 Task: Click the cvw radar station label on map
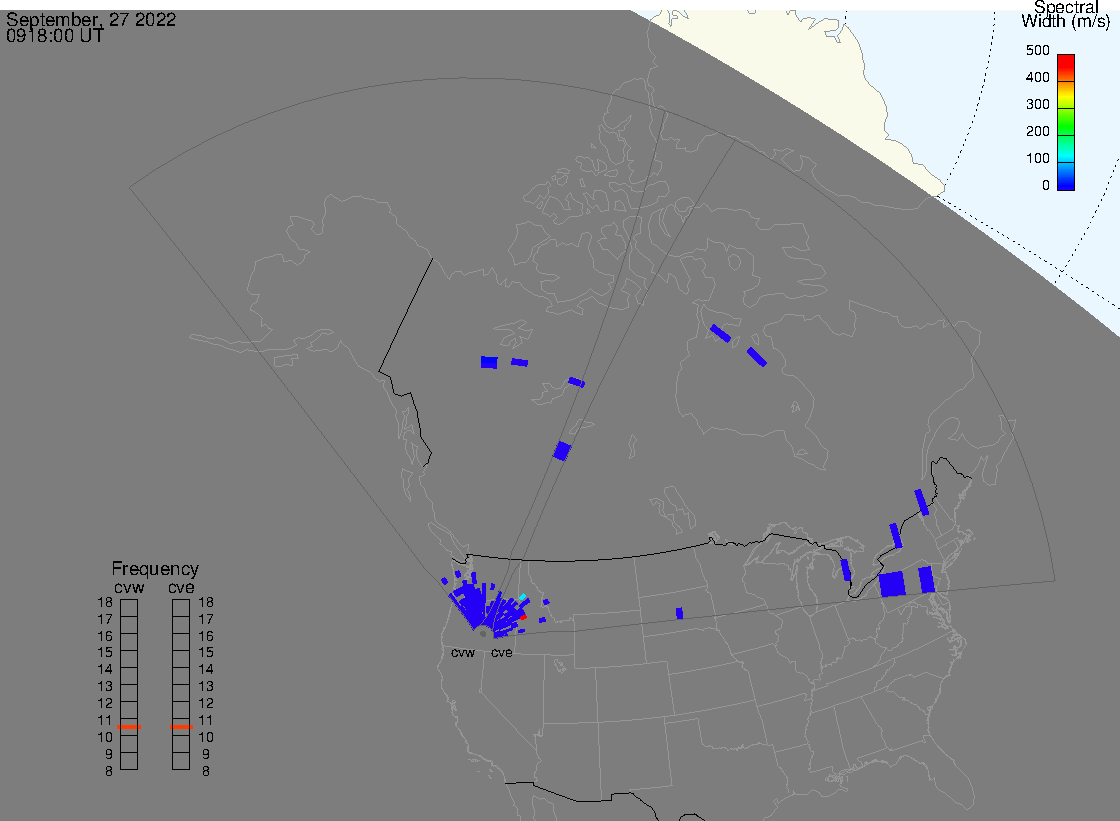tap(463, 653)
